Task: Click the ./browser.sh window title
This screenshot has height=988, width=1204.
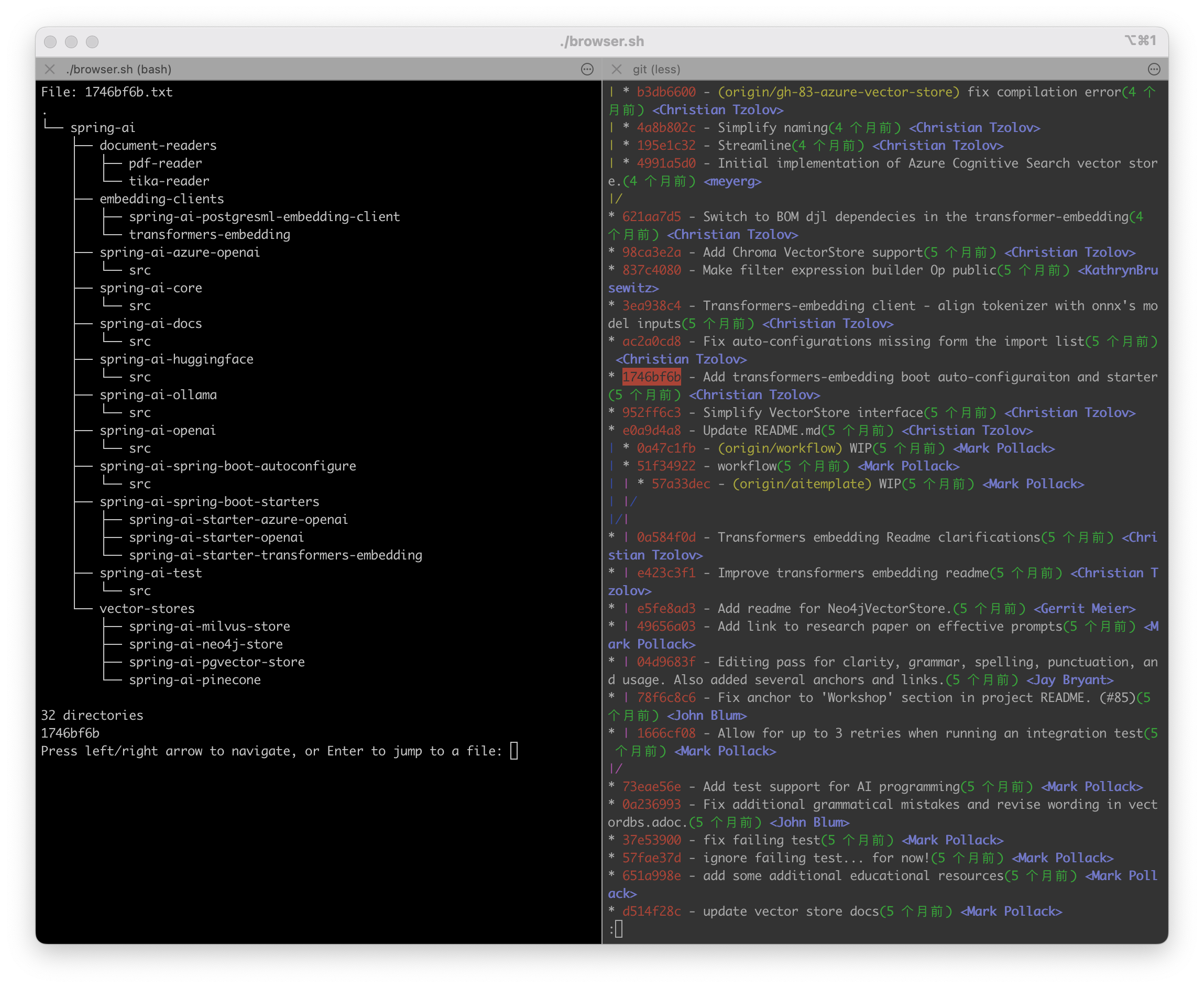Action: tap(601, 41)
